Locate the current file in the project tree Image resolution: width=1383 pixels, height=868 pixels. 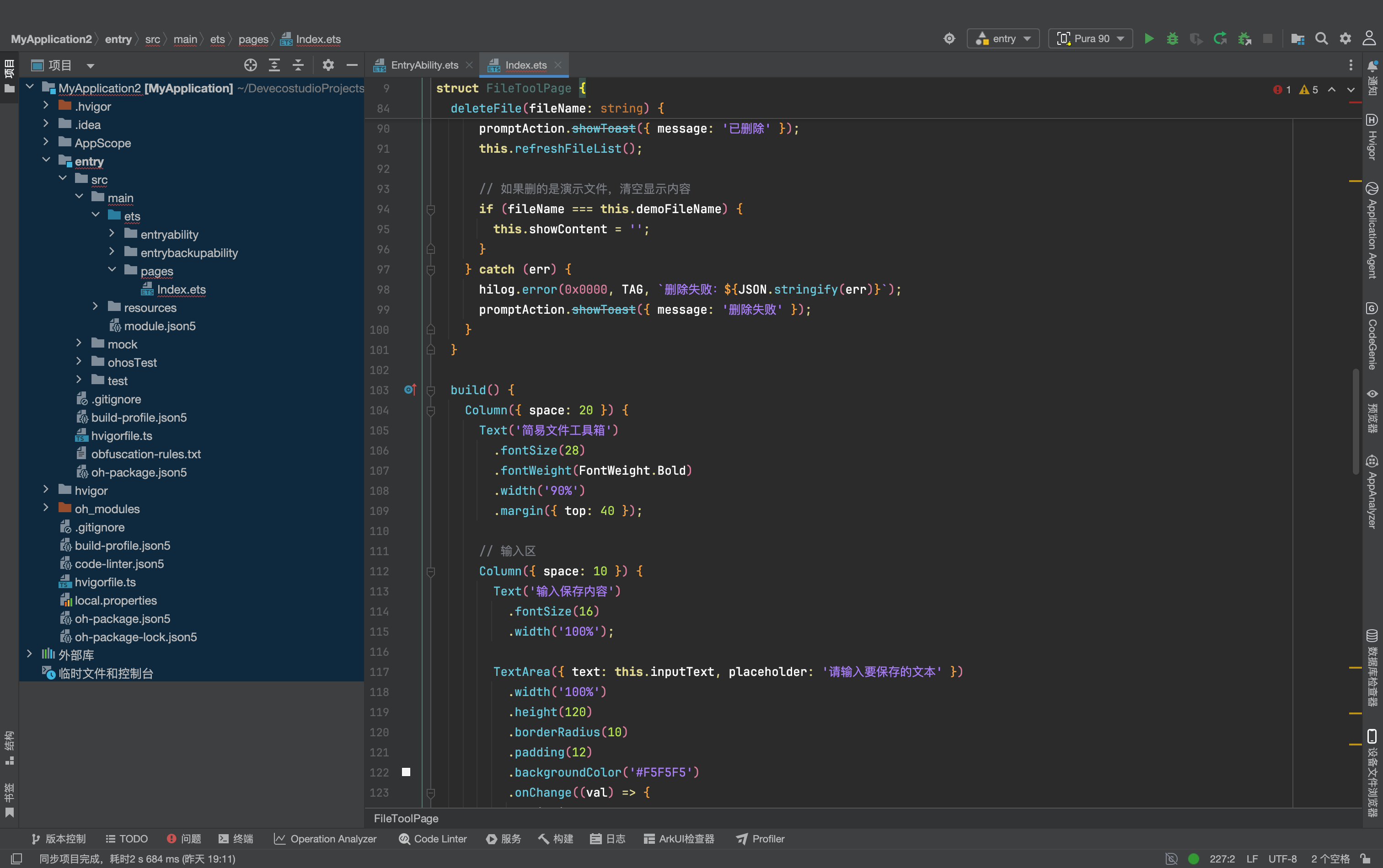250,65
